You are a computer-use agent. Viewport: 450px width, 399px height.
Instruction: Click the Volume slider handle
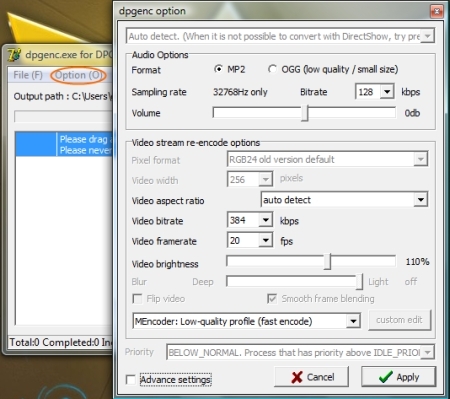pos(305,113)
